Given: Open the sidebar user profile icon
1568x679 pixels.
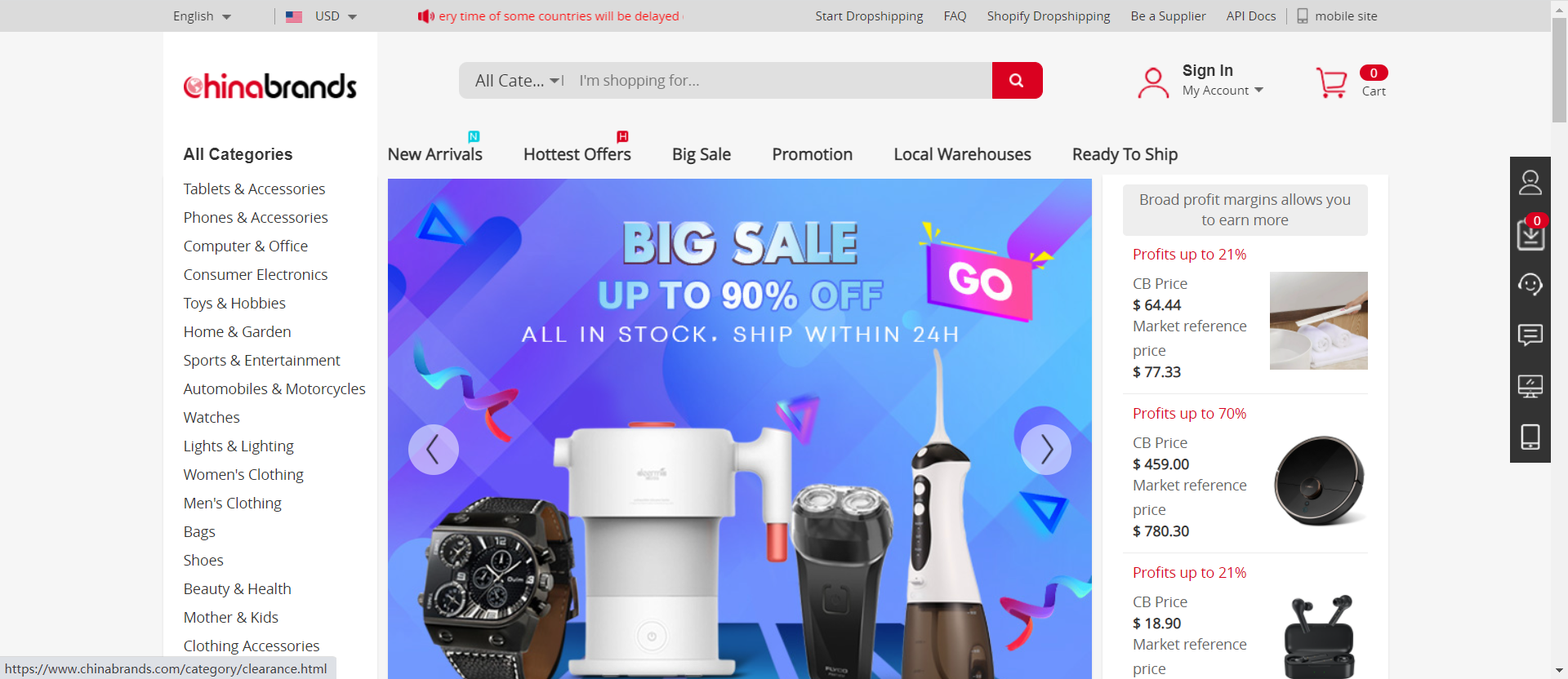Looking at the screenshot, I should [x=1530, y=182].
